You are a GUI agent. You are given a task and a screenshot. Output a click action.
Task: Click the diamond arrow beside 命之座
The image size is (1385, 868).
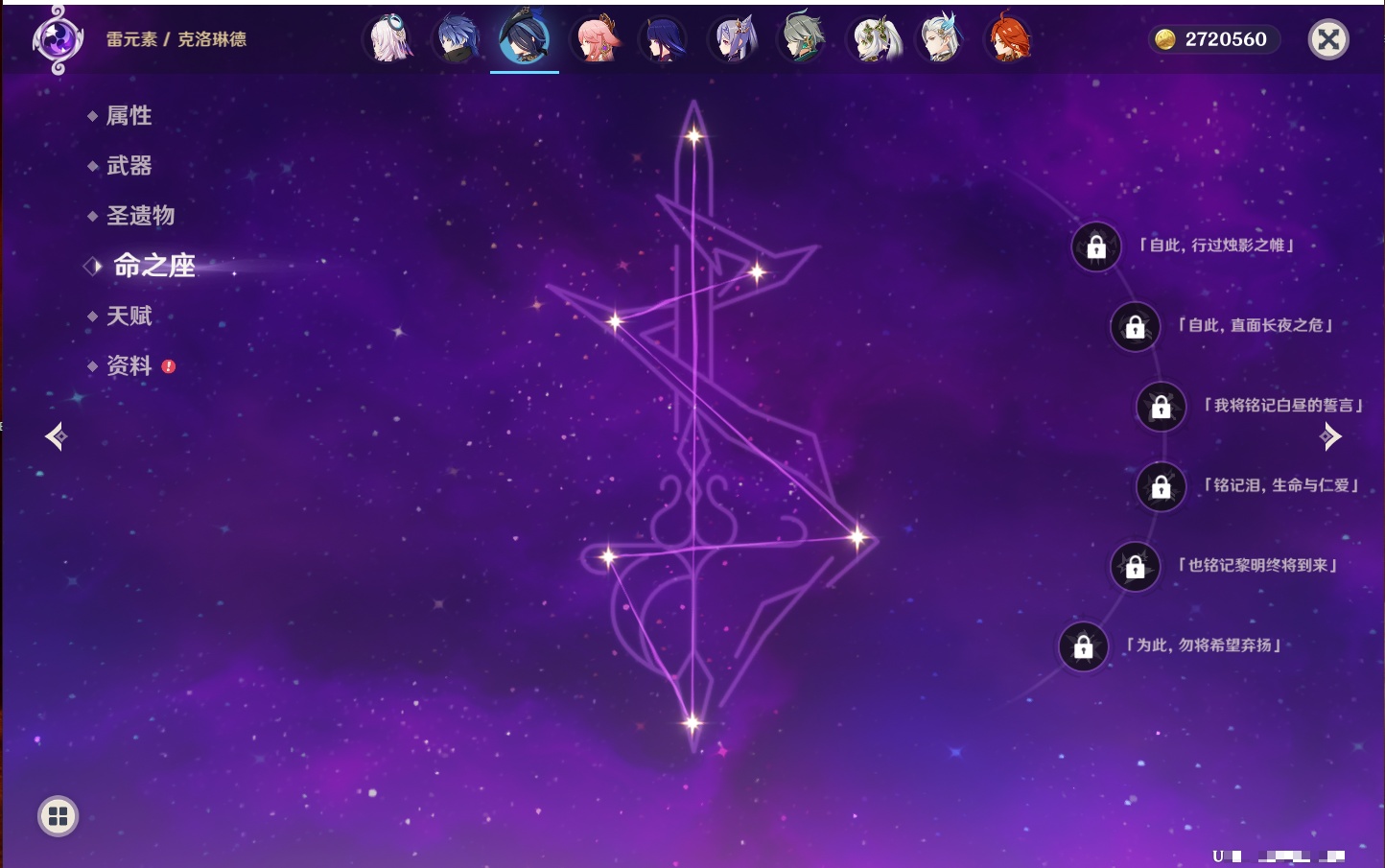(93, 266)
